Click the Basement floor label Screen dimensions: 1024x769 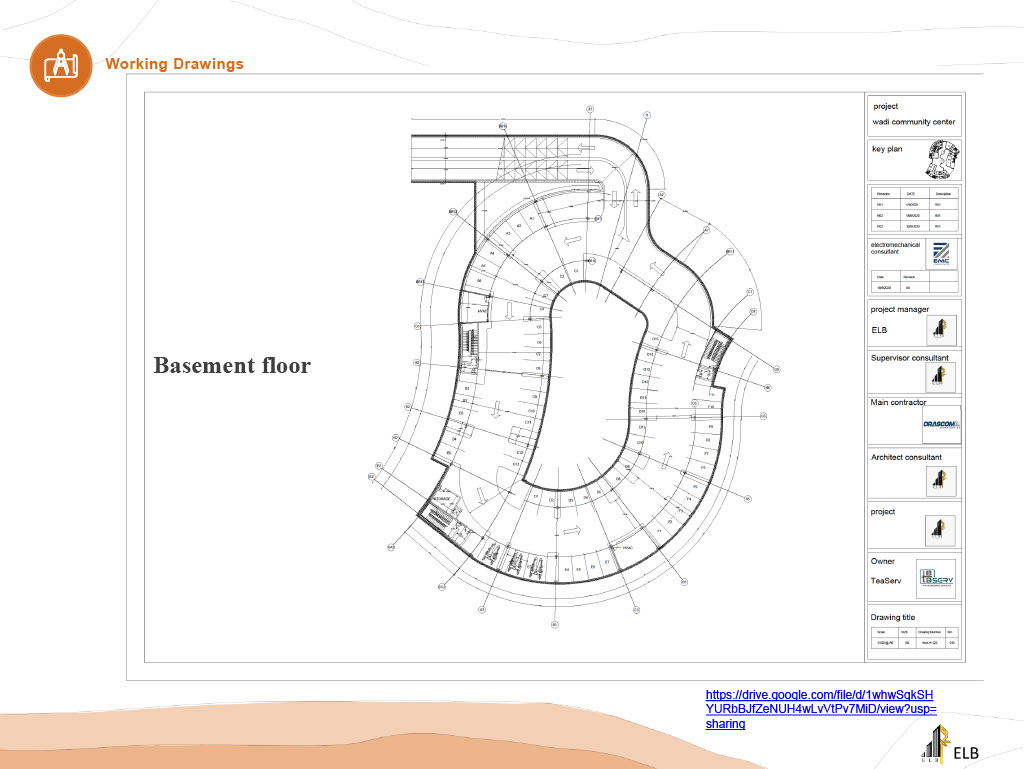coord(232,365)
